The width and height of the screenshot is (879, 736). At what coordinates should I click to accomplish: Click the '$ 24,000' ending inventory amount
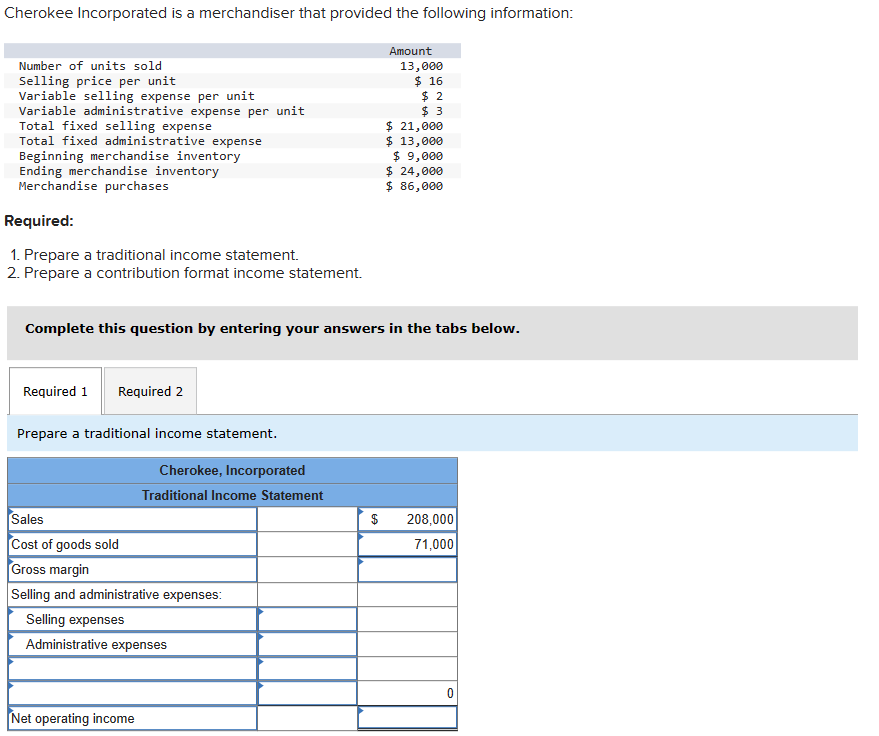pyautogui.click(x=414, y=171)
